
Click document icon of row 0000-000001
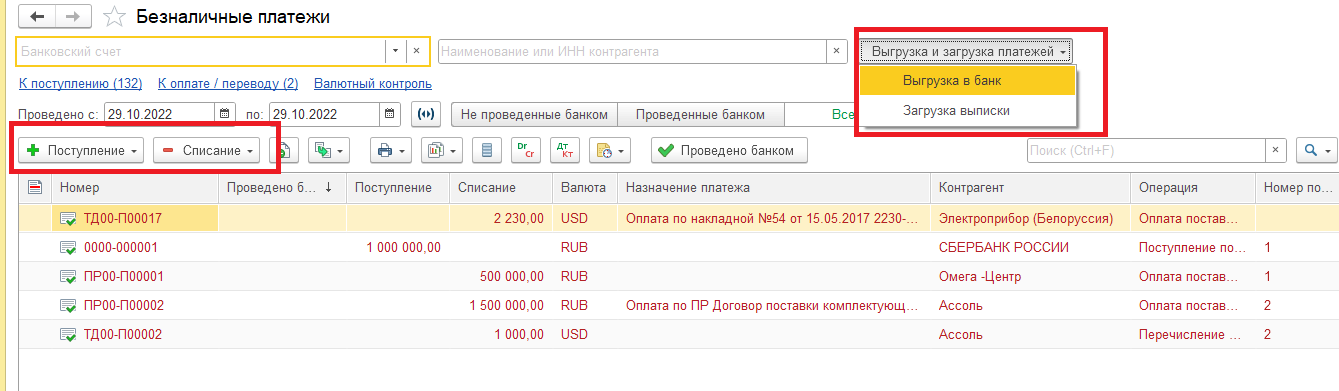[68, 247]
